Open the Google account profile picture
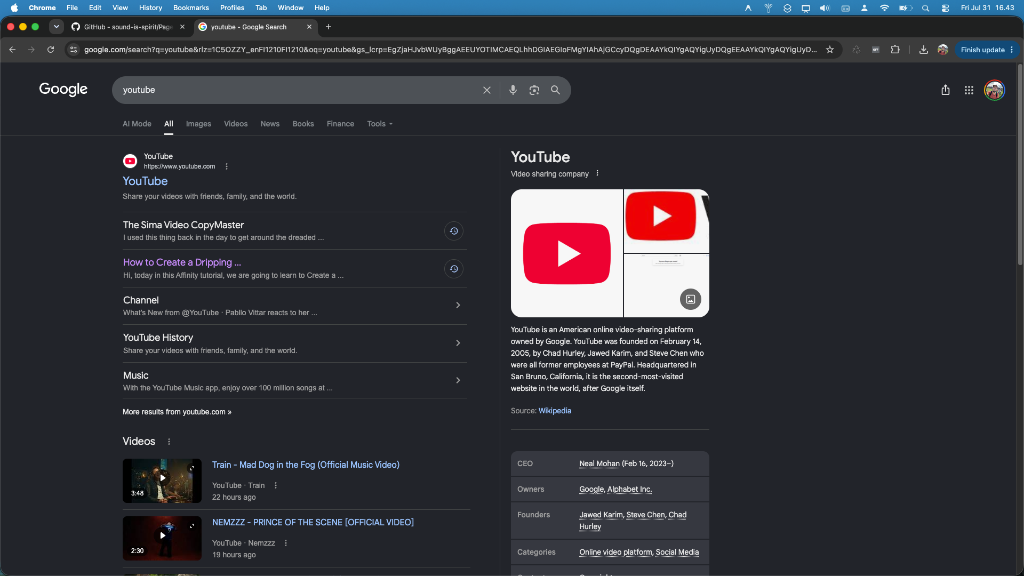Viewport: 1024px width, 576px height. pos(994,90)
